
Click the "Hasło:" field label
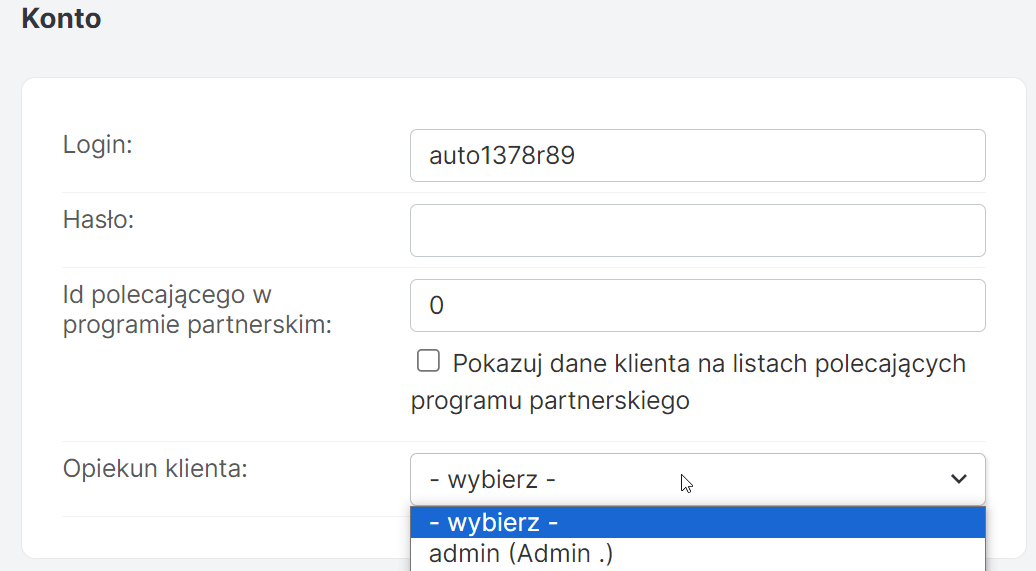coord(98,219)
